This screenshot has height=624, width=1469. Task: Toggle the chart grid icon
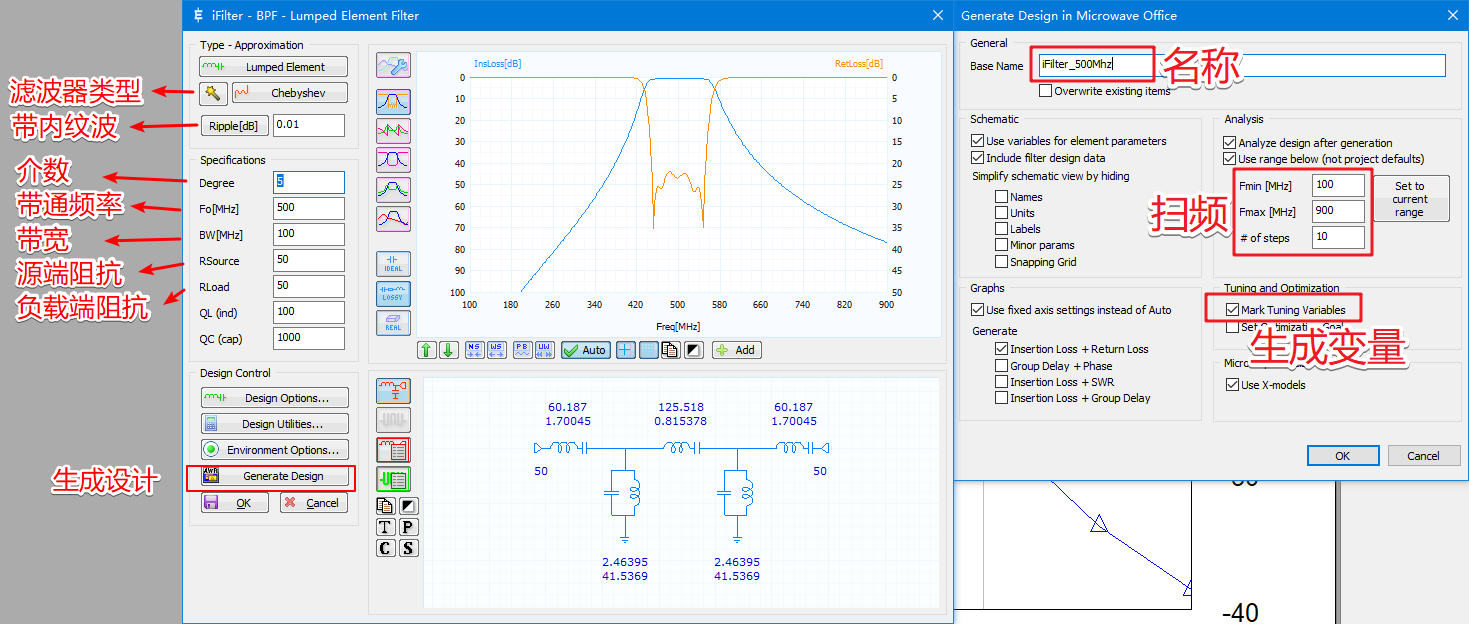648,350
